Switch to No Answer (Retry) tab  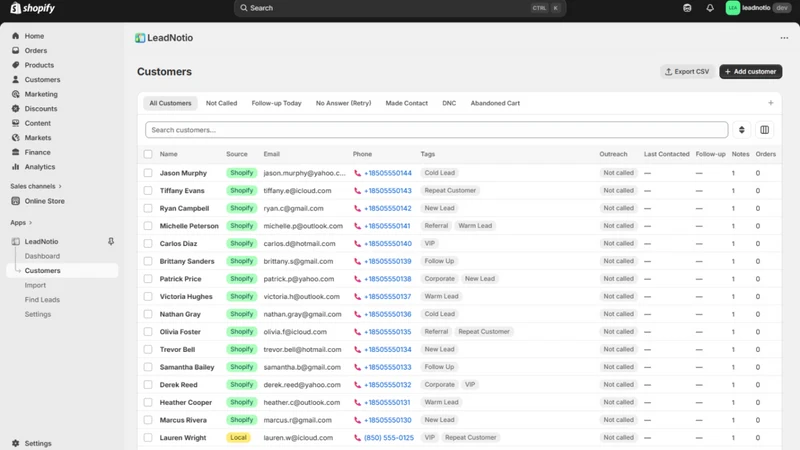point(343,103)
